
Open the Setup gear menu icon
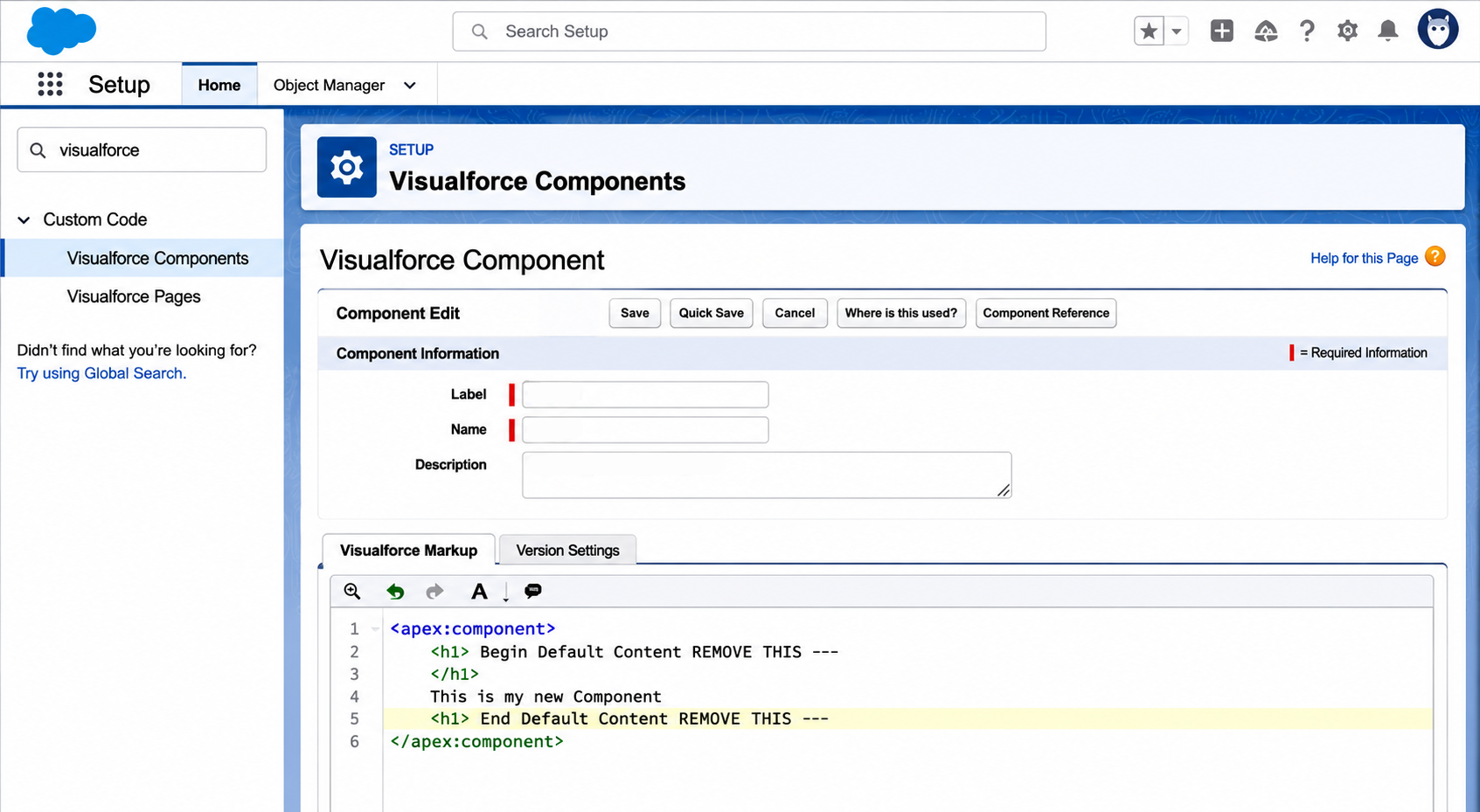(x=1347, y=31)
